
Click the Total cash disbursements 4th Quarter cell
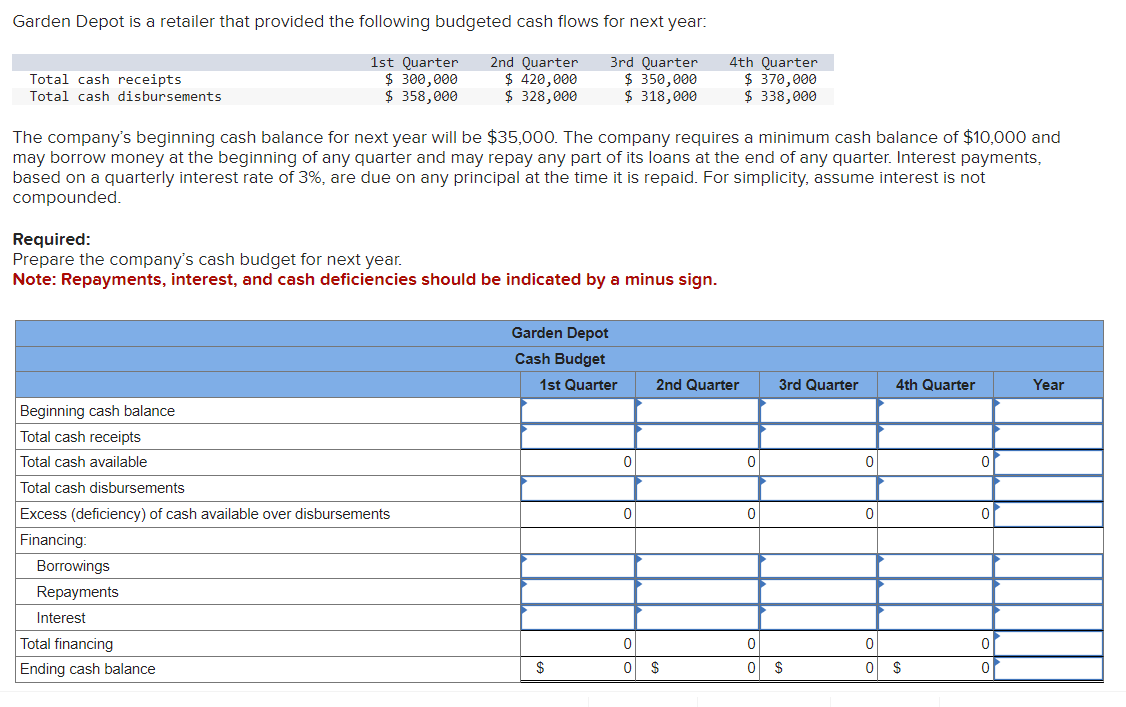pyautogui.click(x=935, y=488)
